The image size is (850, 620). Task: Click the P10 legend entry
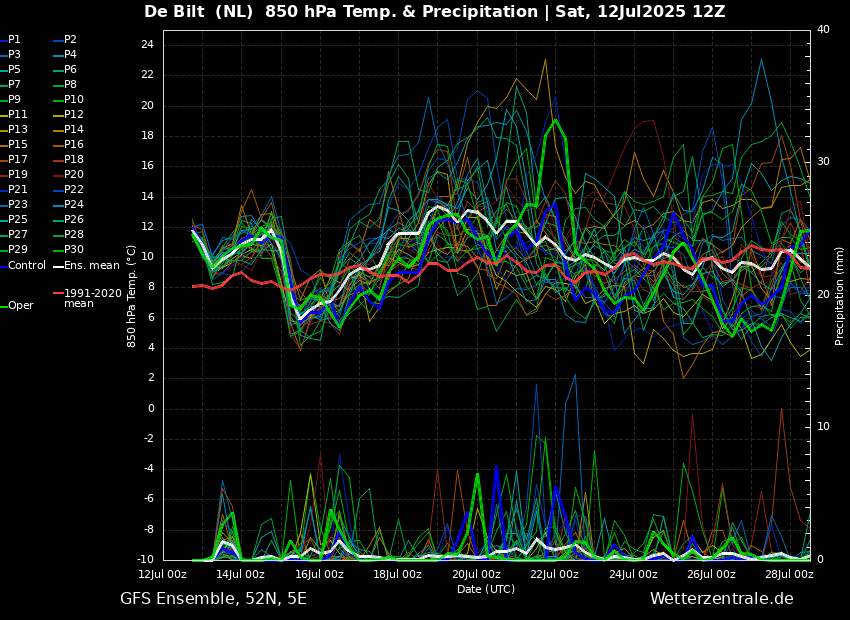click(74, 100)
